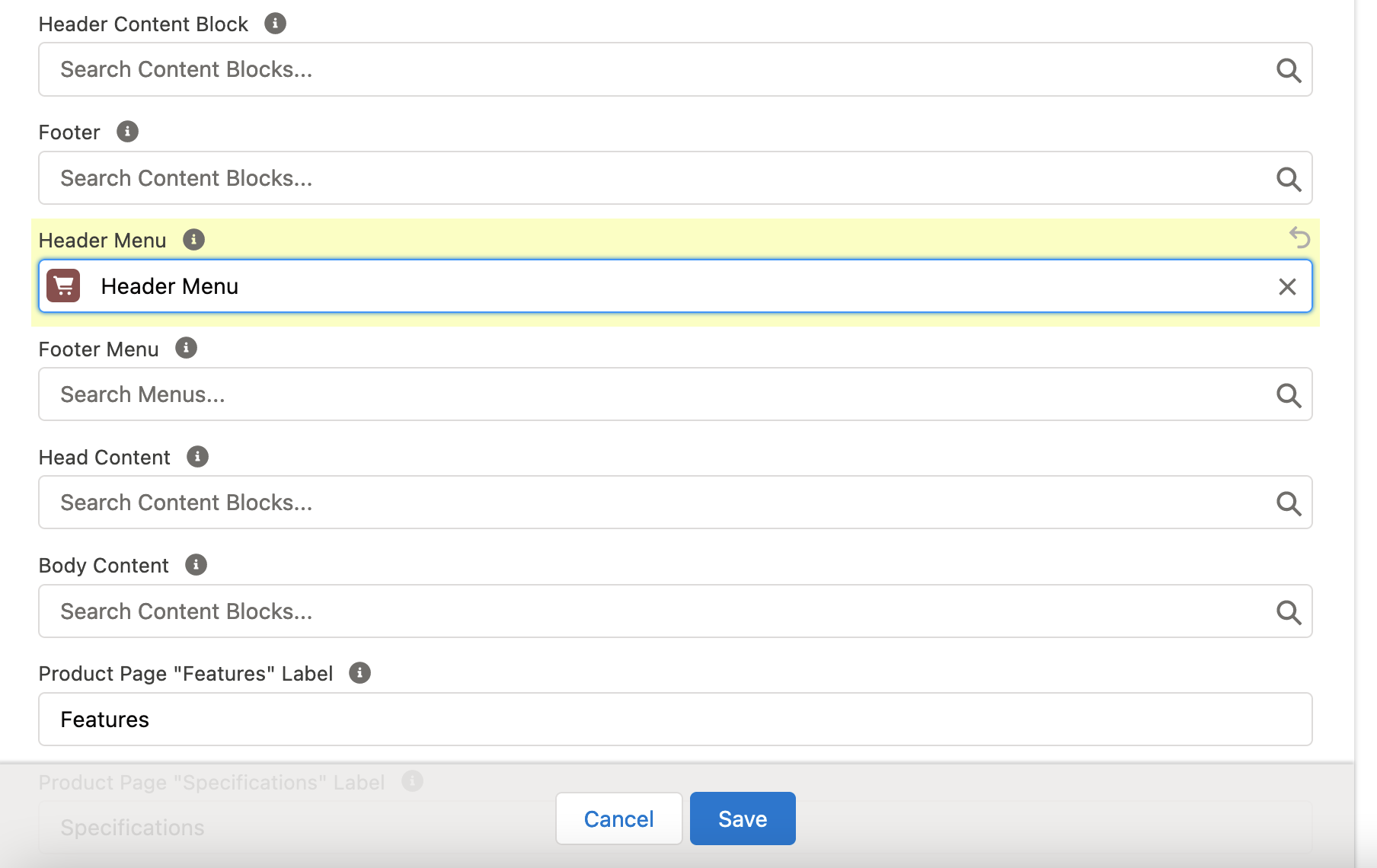View the Footer field info icon
The height and width of the screenshot is (868, 1377).
pyautogui.click(x=127, y=131)
